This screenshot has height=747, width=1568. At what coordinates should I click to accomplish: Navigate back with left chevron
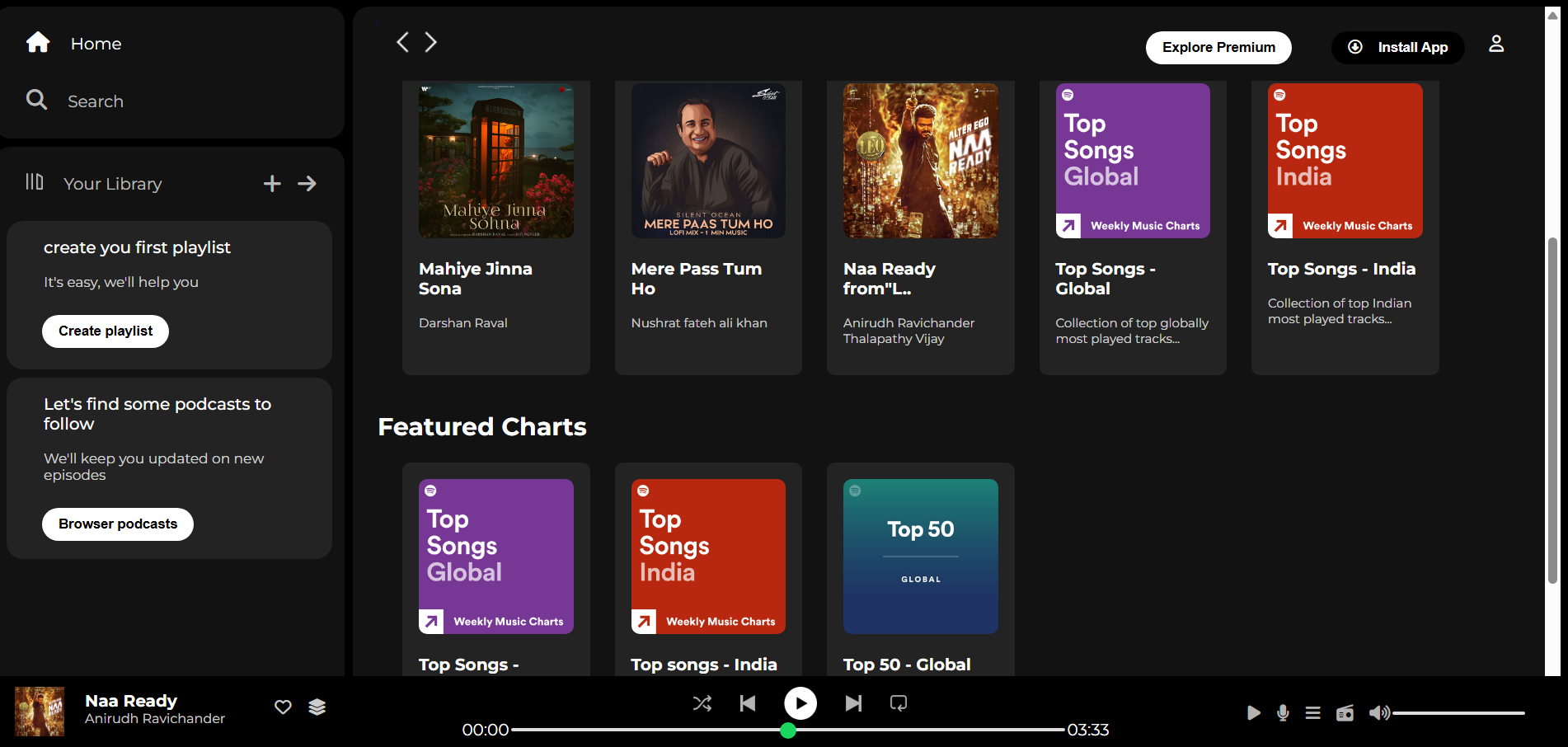(x=402, y=42)
